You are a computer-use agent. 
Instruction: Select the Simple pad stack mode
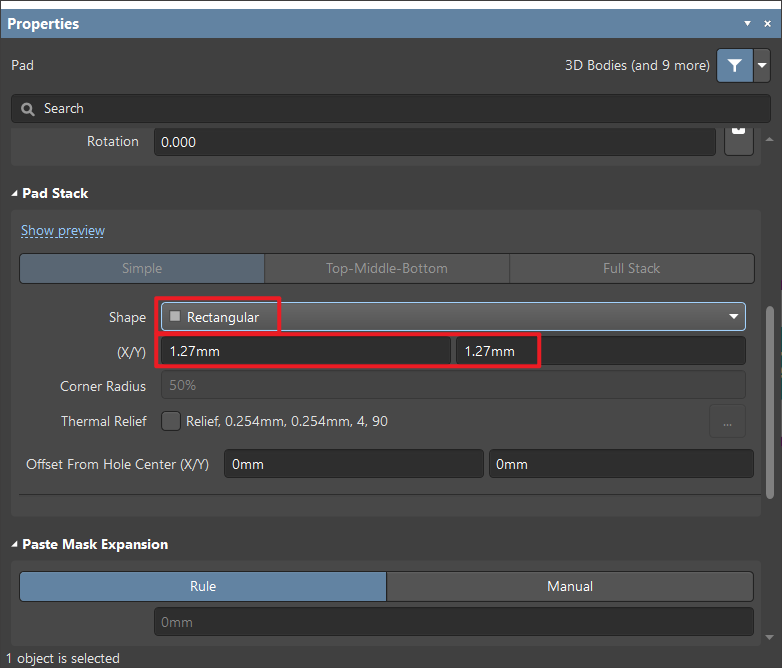click(x=142, y=268)
